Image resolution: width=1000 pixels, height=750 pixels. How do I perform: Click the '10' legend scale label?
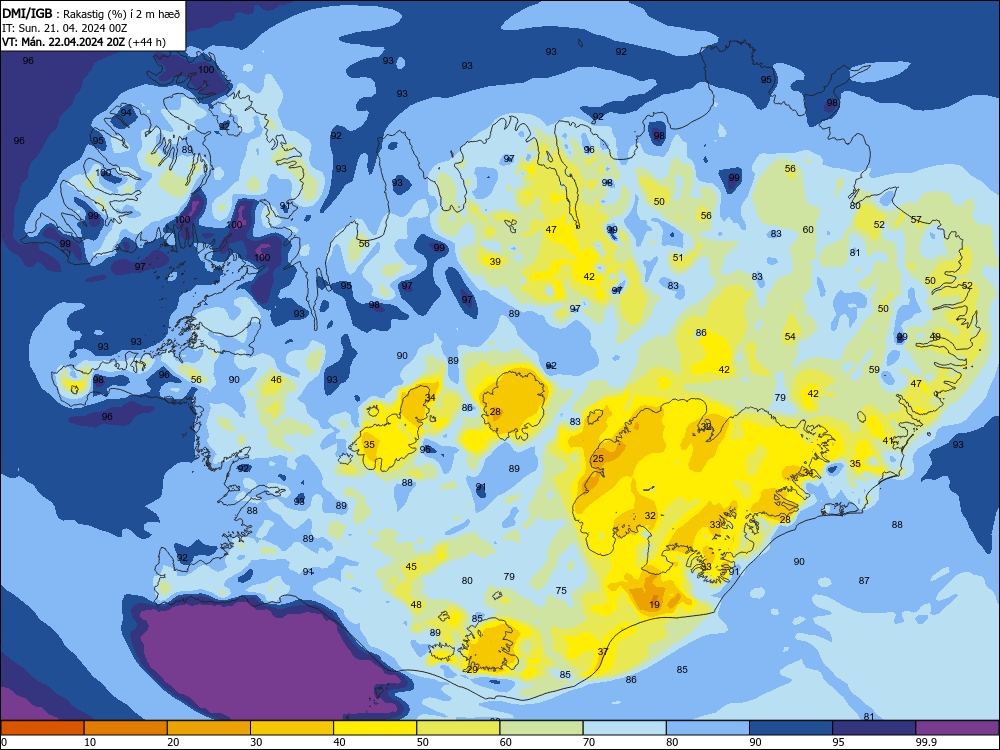point(90,742)
